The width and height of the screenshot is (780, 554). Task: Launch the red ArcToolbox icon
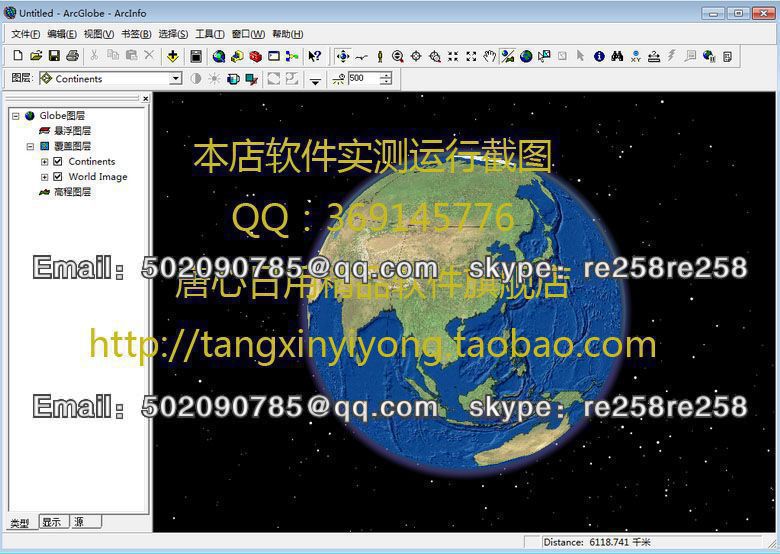tap(255, 56)
